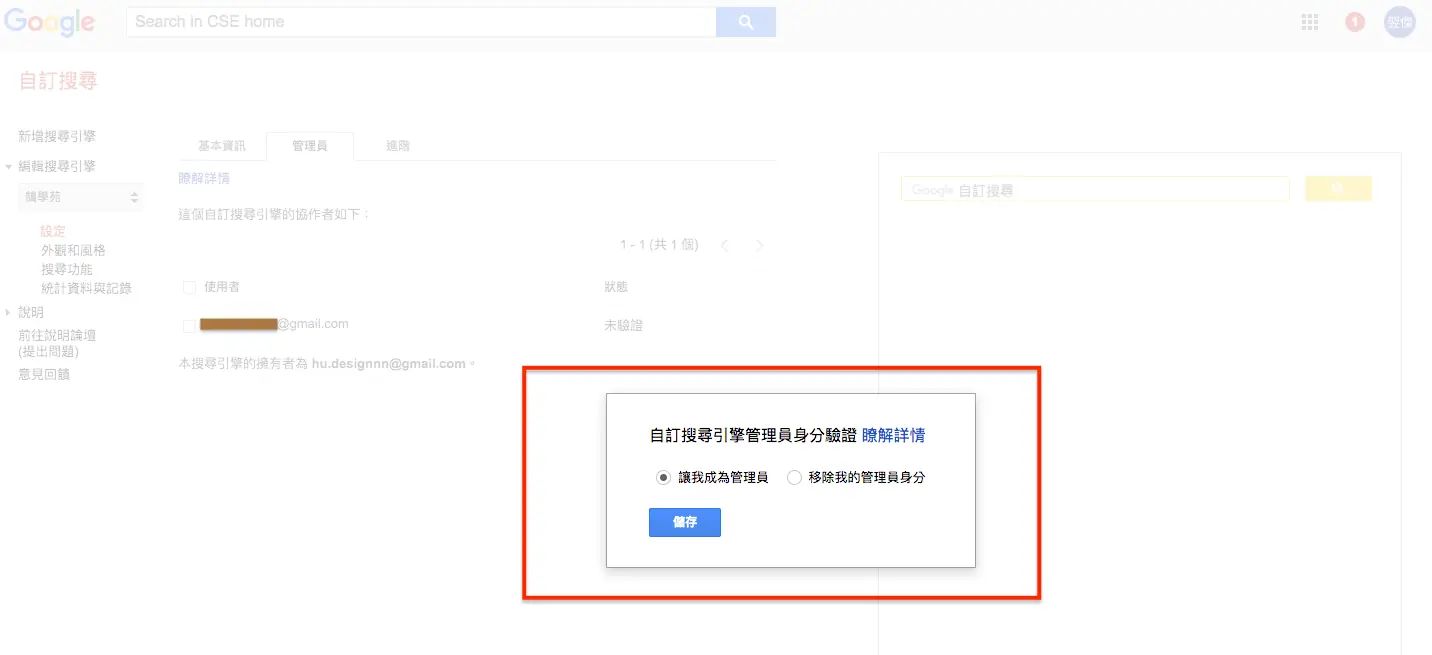Click the 未驗證 status text
Image resolution: width=1432 pixels, height=655 pixels.
point(623,326)
